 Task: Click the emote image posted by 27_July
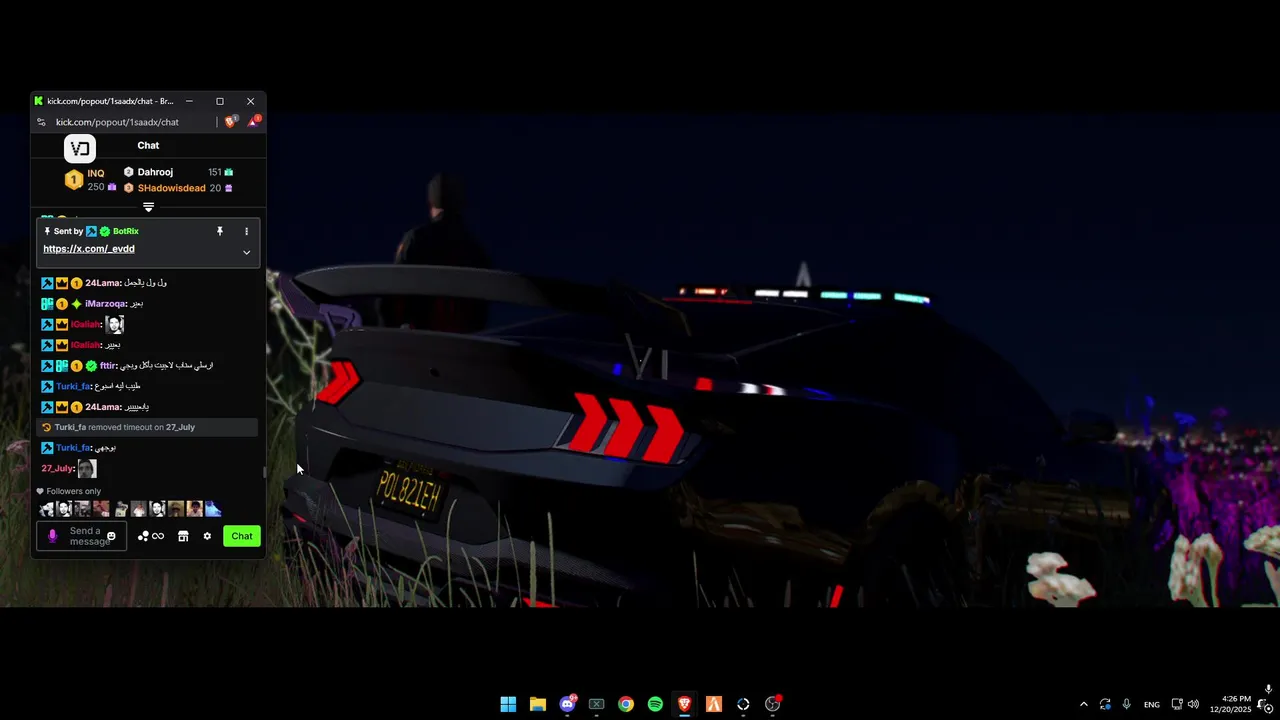pos(87,468)
